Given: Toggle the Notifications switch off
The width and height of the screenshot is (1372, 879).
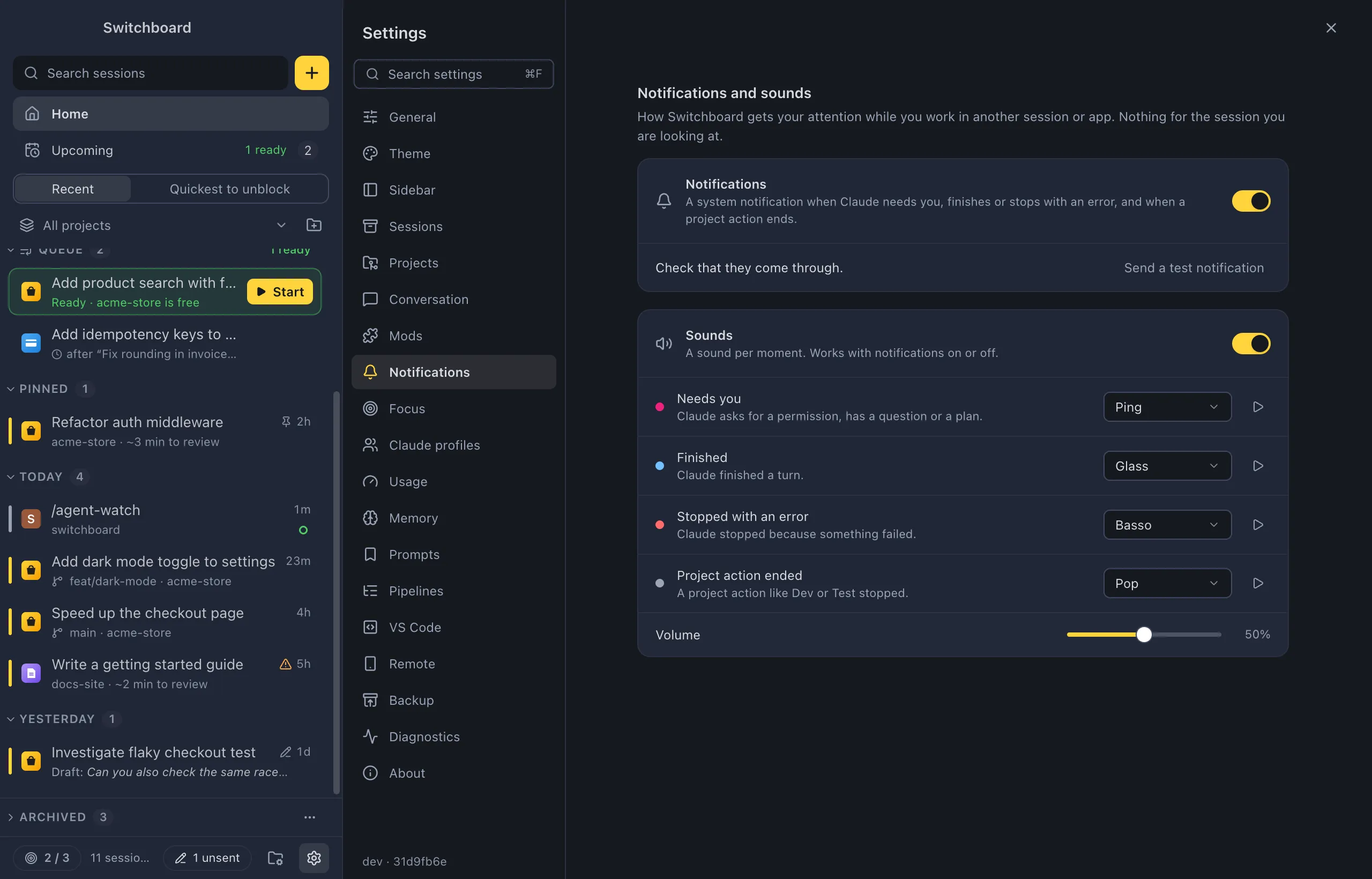Looking at the screenshot, I should pos(1250,201).
